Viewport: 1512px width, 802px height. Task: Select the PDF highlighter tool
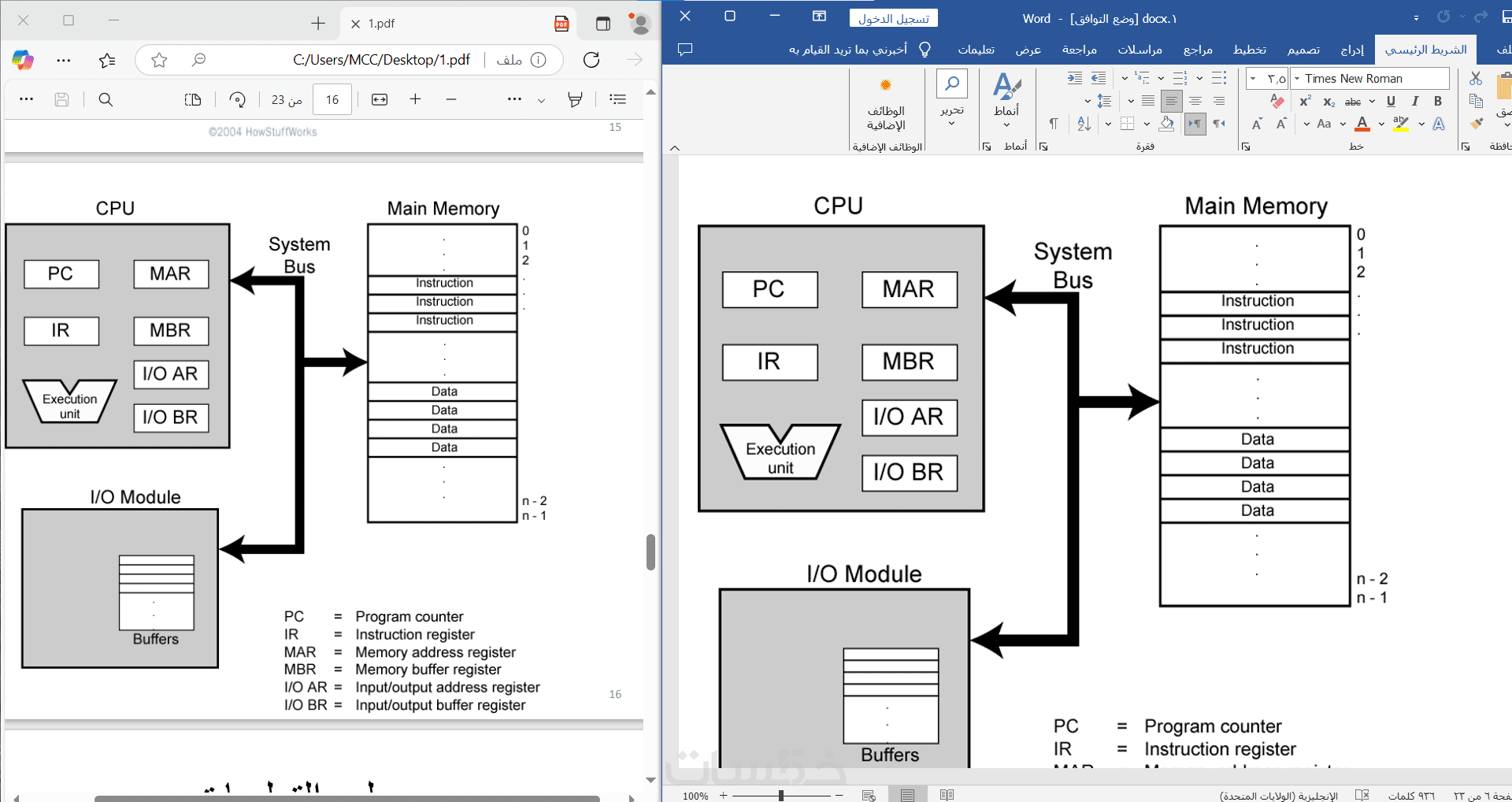(575, 99)
